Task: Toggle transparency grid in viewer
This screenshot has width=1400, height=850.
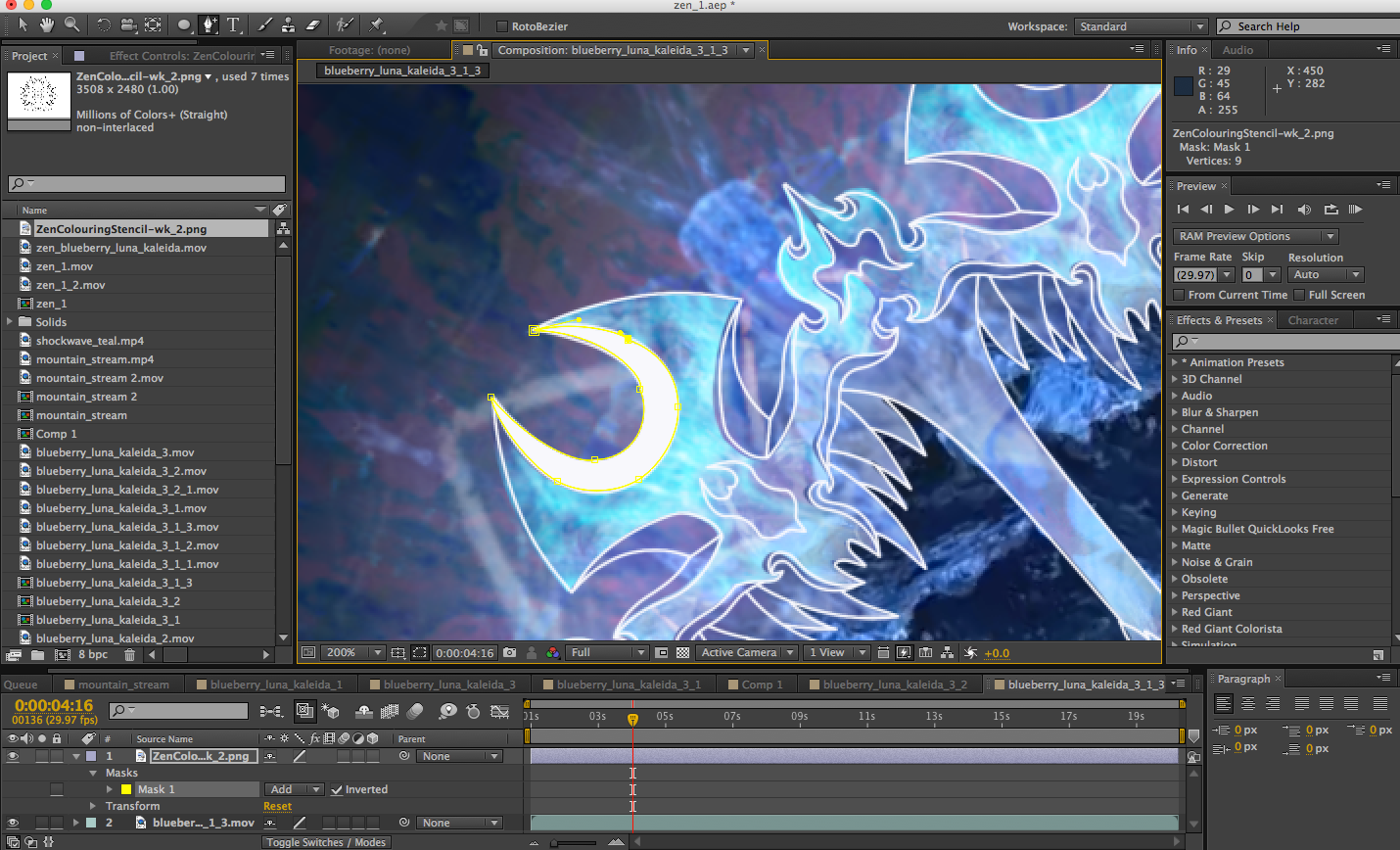Action: tap(682, 652)
